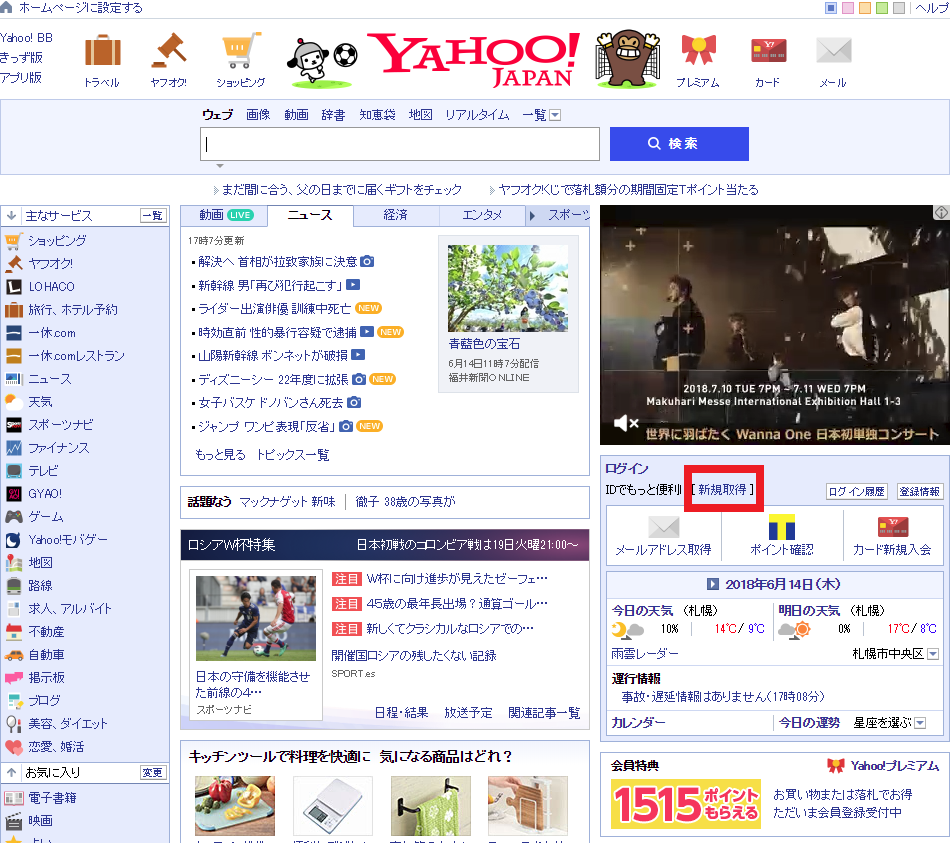Click ポイント確認 T-point icon
Screen dimensions: 952x843
tap(781, 527)
